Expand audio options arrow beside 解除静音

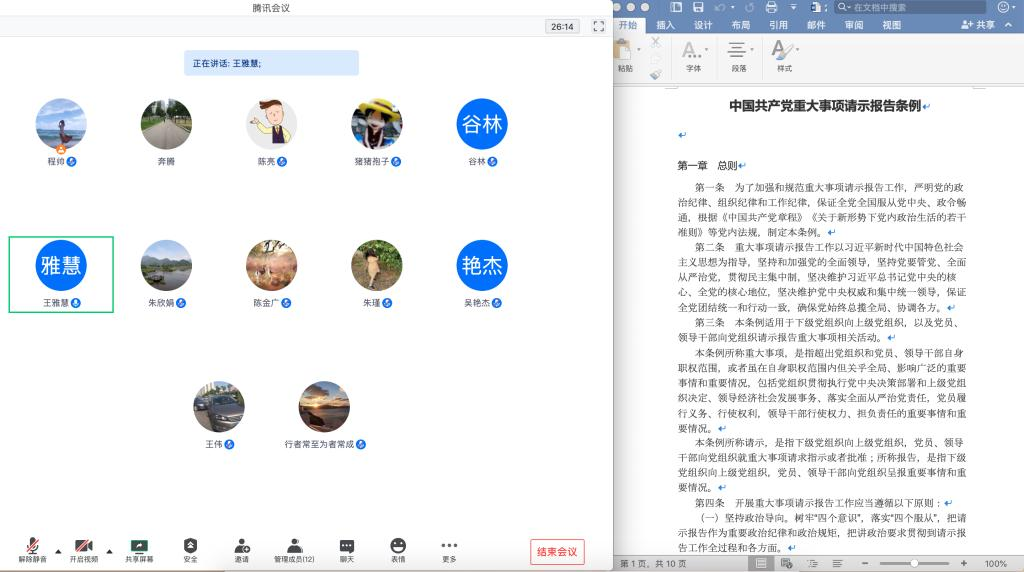click(57, 551)
